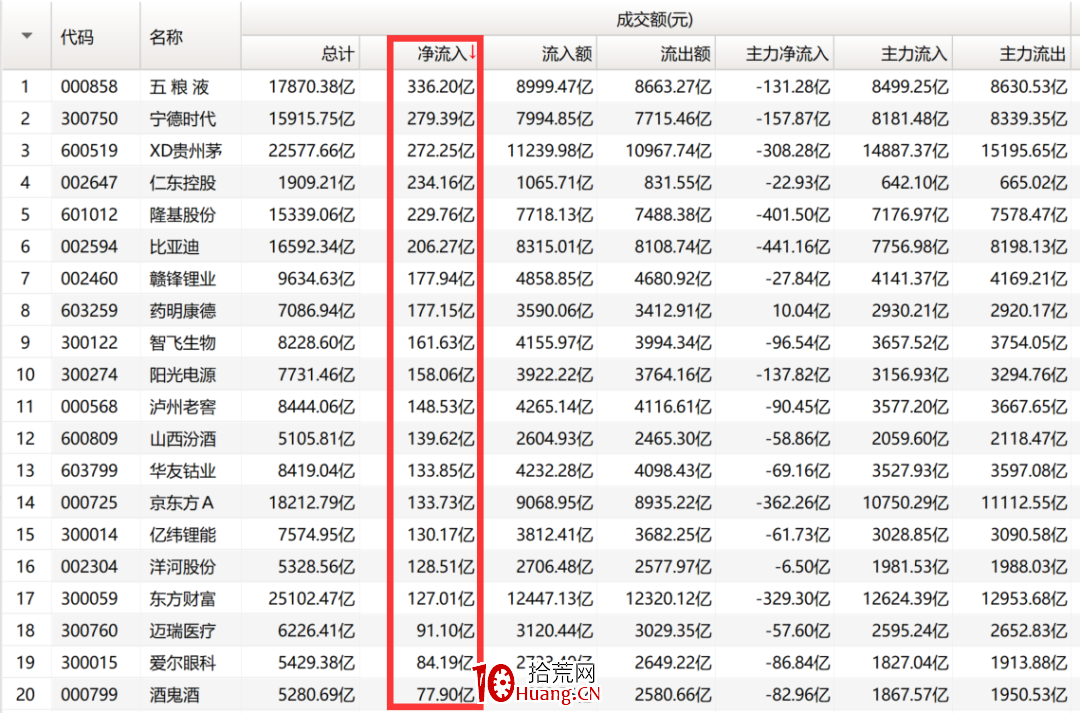
Task: Select stock code 000858
Action: pyautogui.click(x=90, y=87)
